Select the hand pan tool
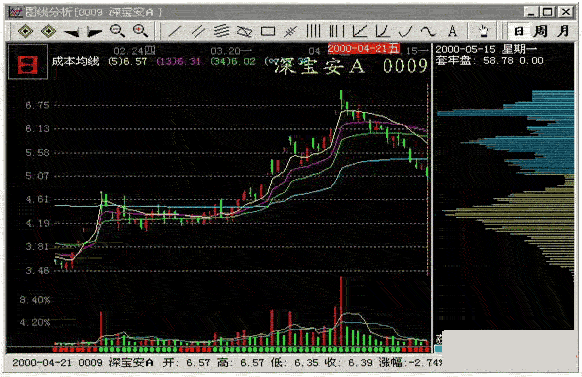 click(483, 31)
